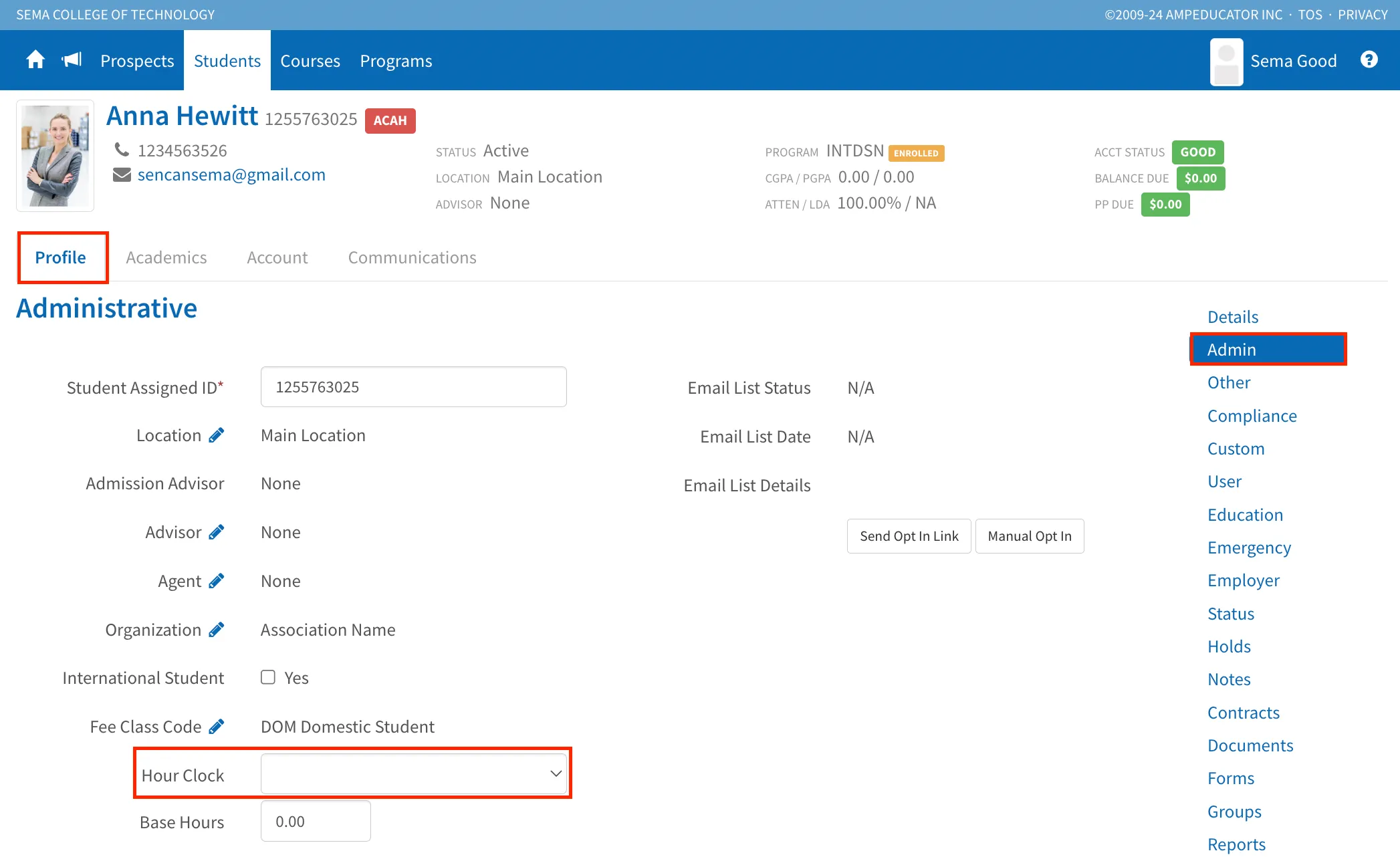Open the TOS link
This screenshot has width=1400, height=857.
click(1310, 15)
